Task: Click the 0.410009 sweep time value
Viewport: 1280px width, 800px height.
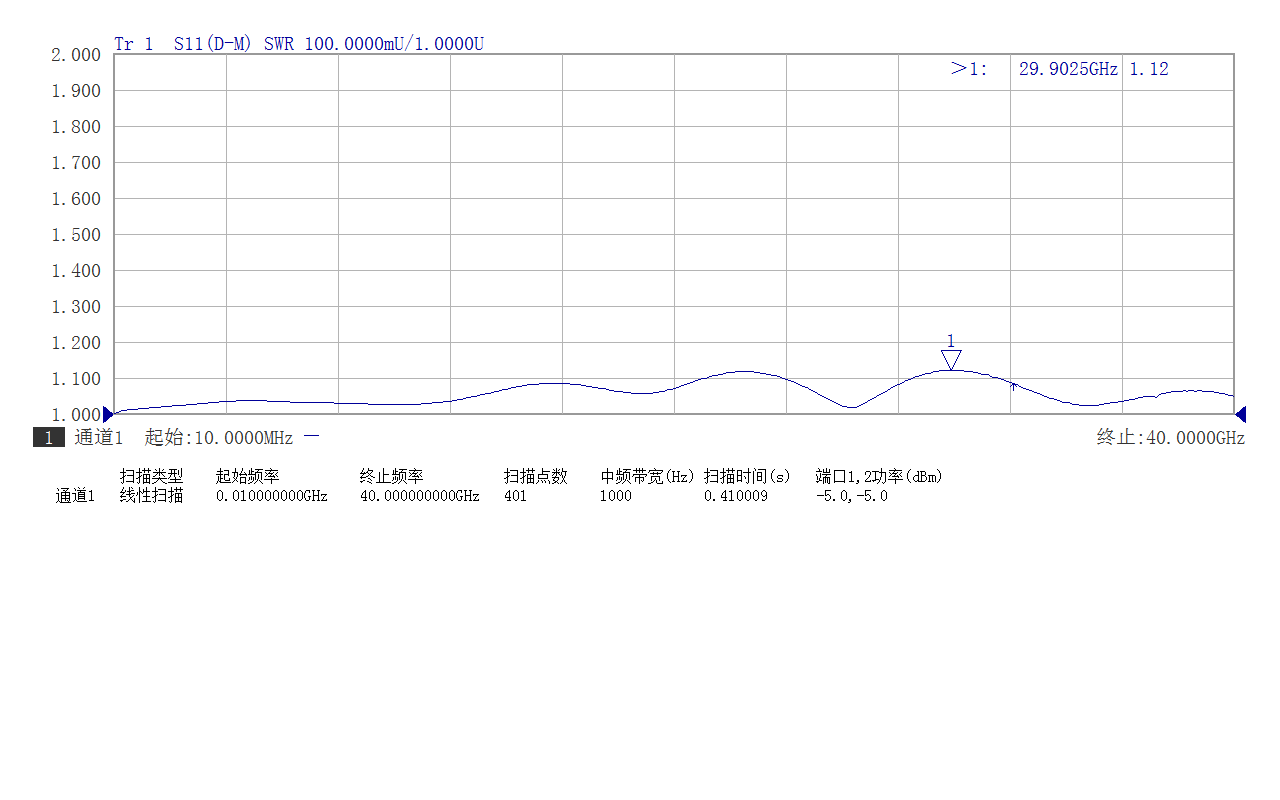Action: 735,496
